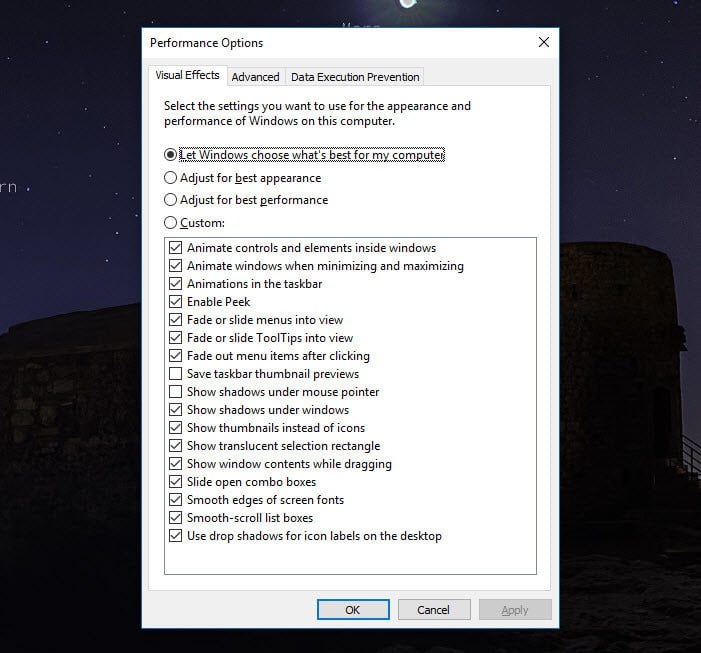Toggle Show window contents while dragging

click(176, 464)
